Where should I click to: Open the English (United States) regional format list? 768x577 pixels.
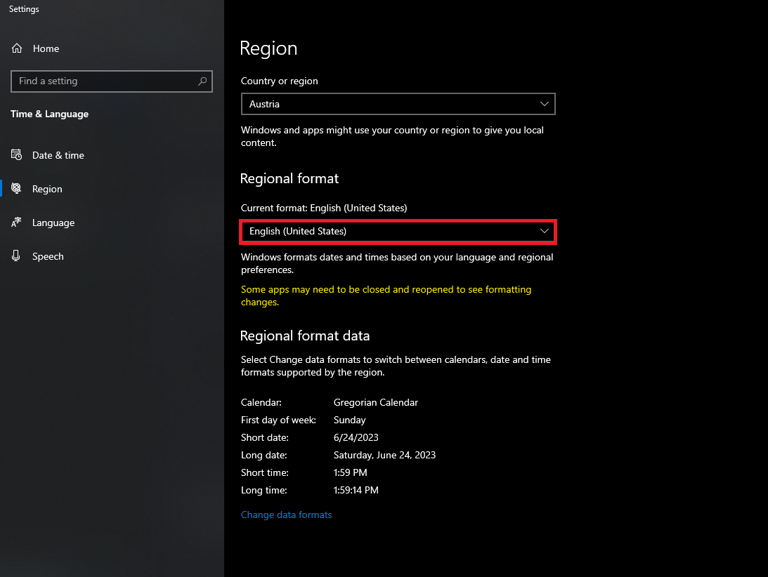pyautogui.click(x=390, y=231)
